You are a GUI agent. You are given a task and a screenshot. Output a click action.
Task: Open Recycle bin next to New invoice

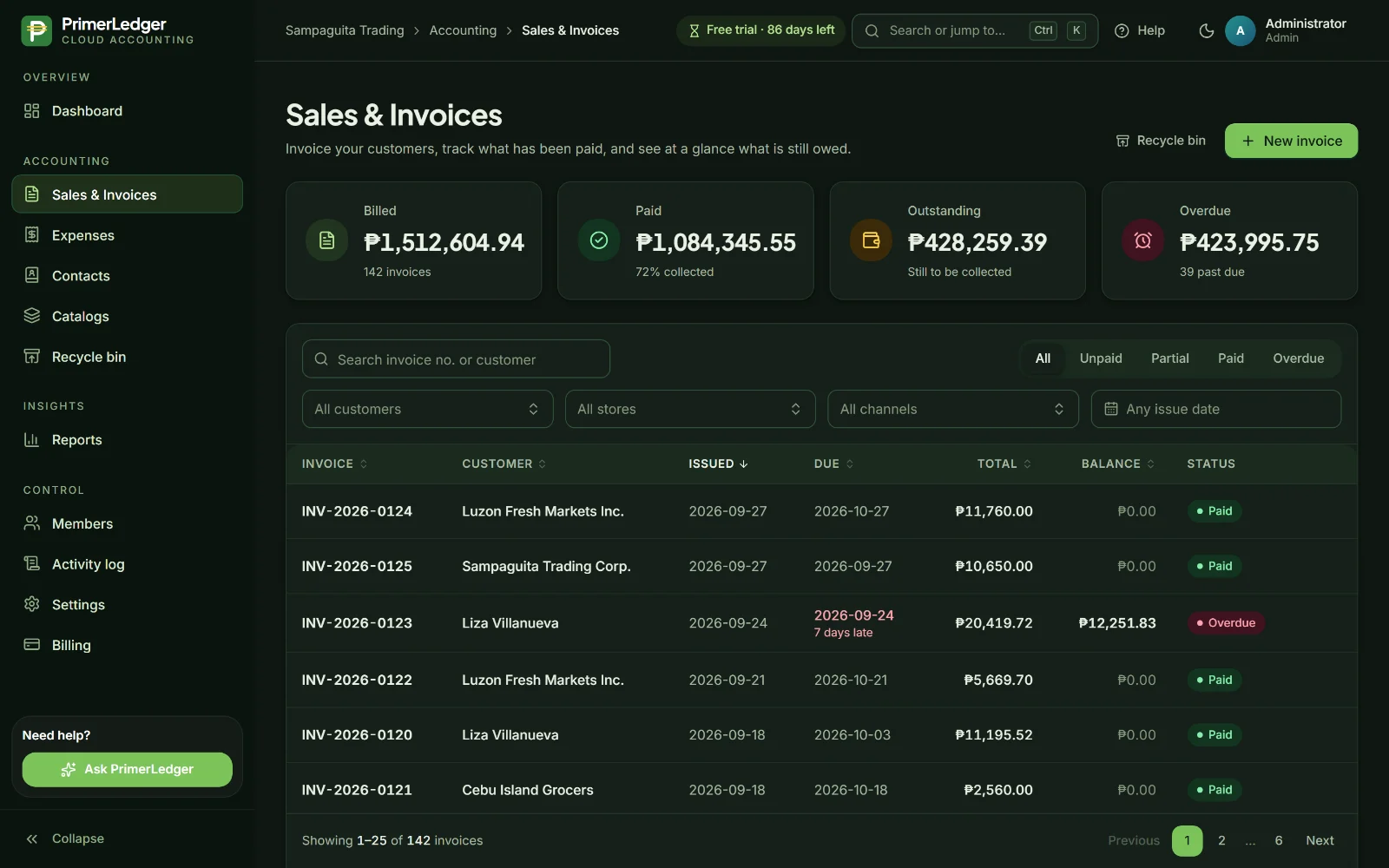pyautogui.click(x=1161, y=141)
